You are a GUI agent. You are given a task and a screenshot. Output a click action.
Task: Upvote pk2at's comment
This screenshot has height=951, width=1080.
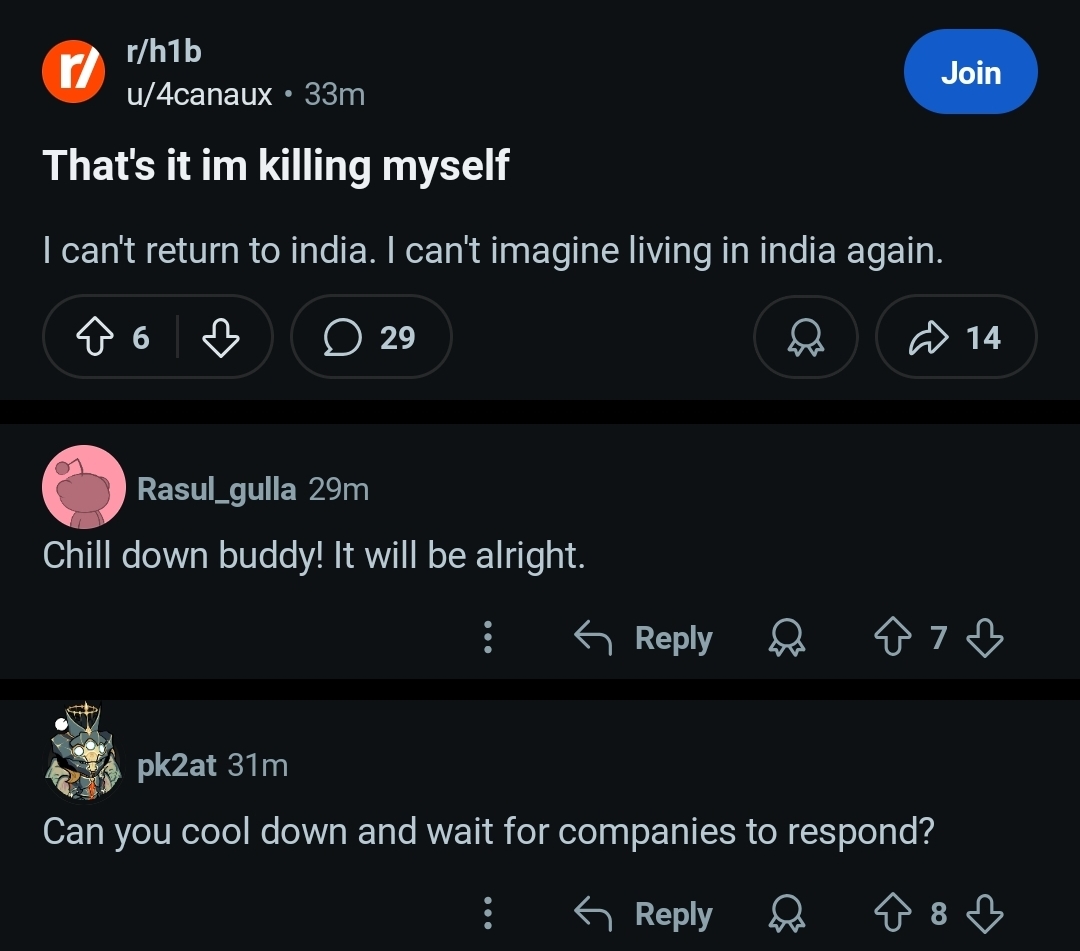tap(893, 913)
